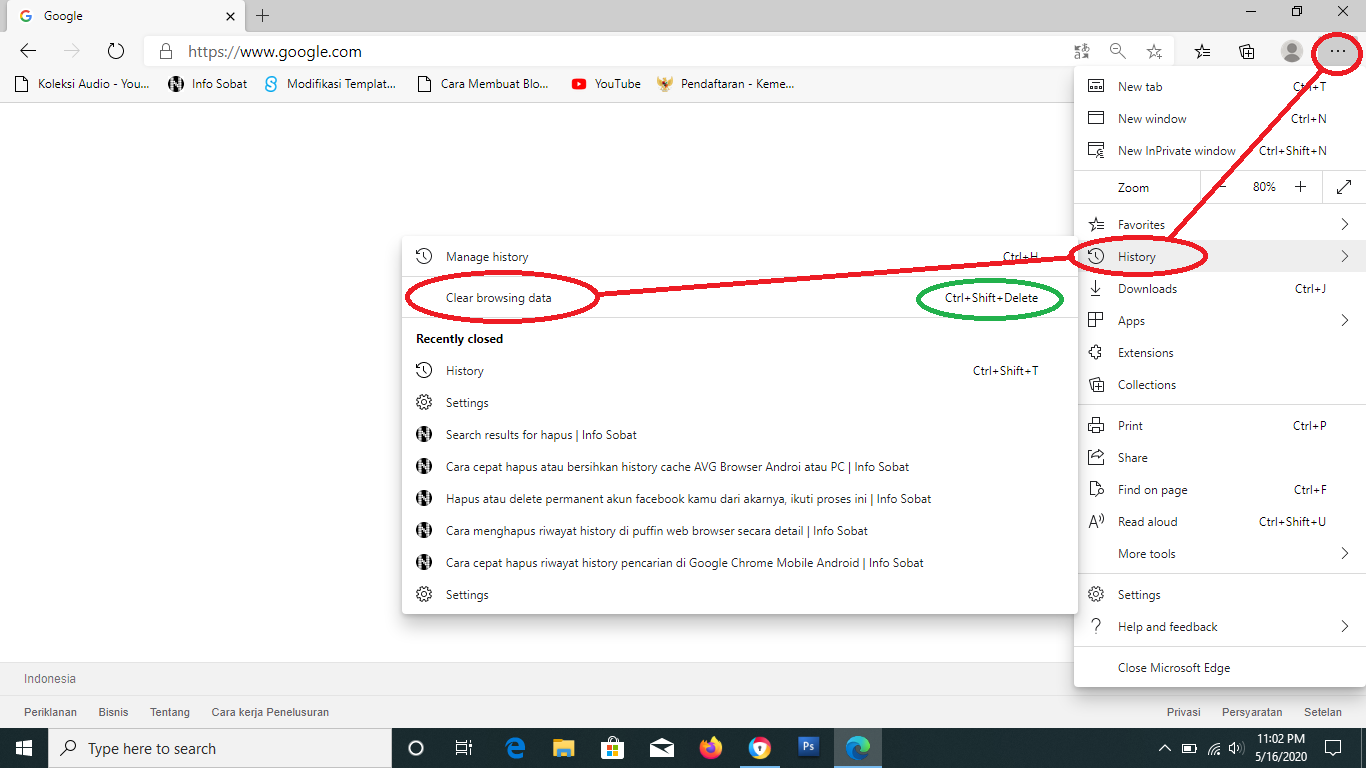1366x768 pixels.
Task: Expand More tools submenu
Action: click(x=1219, y=554)
